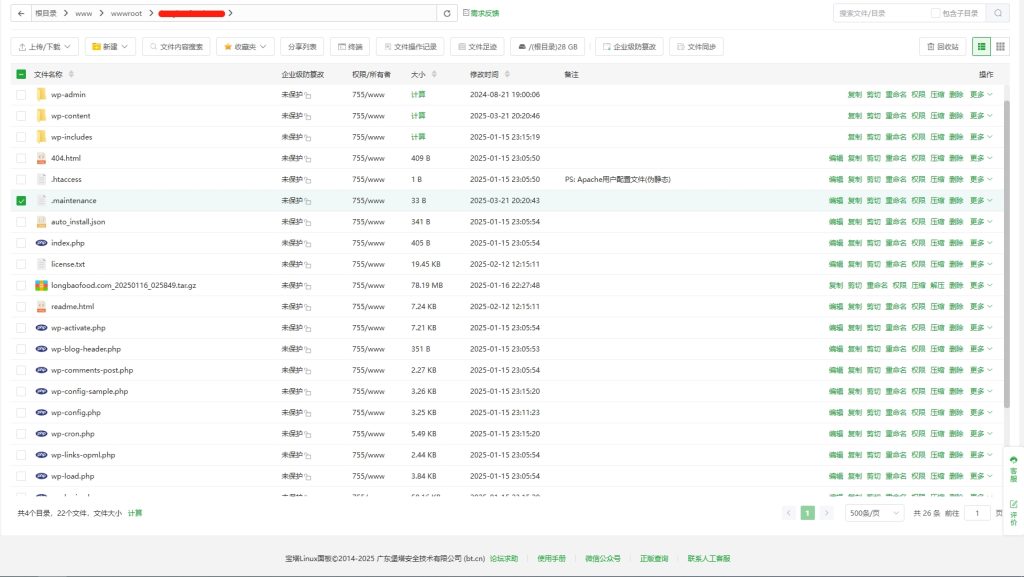This screenshot has height=577, width=1024.
Task: Check the index.php row checkbox
Action: (21, 243)
